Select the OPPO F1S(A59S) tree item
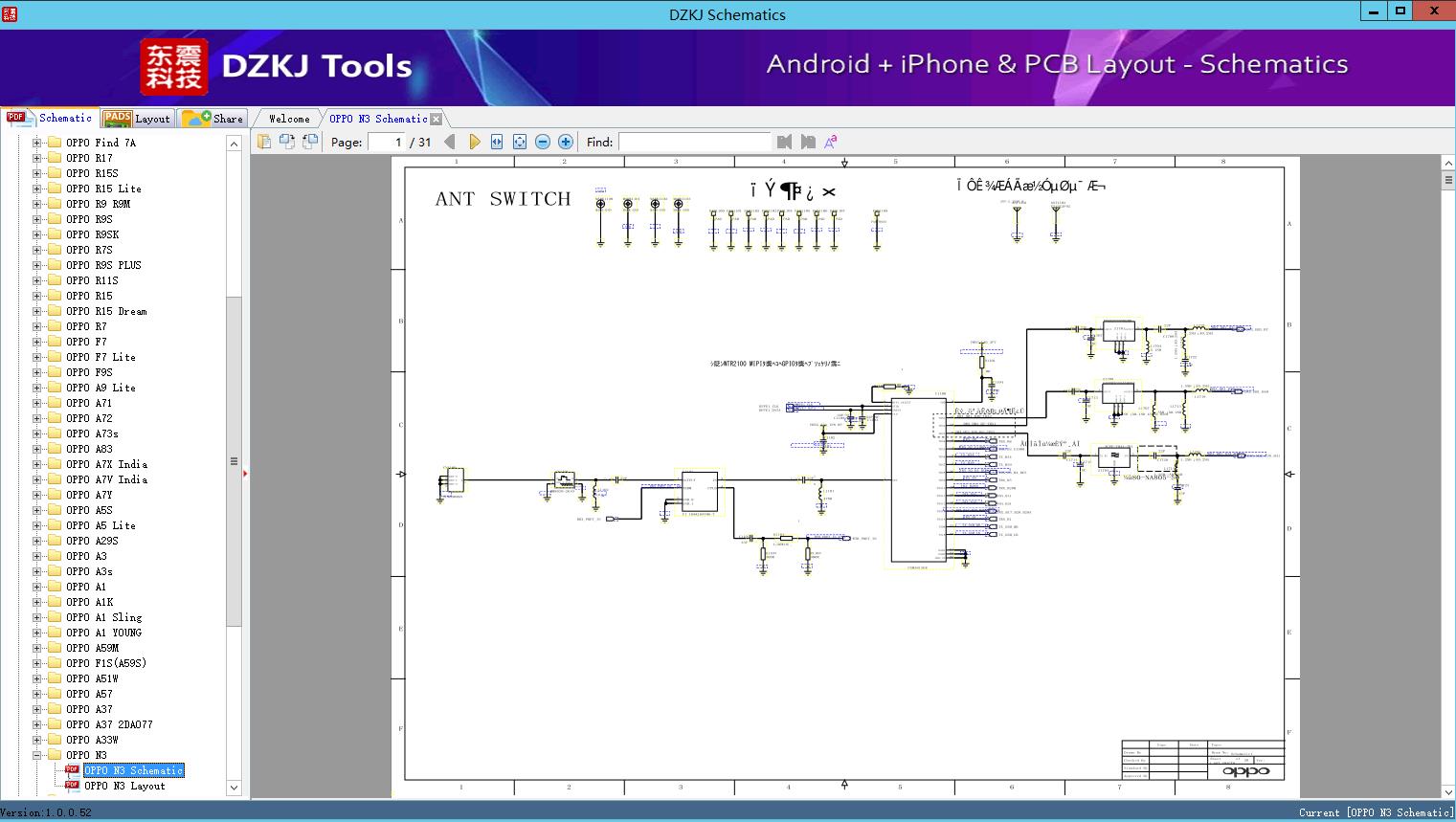The height and width of the screenshot is (822, 1456). [106, 663]
